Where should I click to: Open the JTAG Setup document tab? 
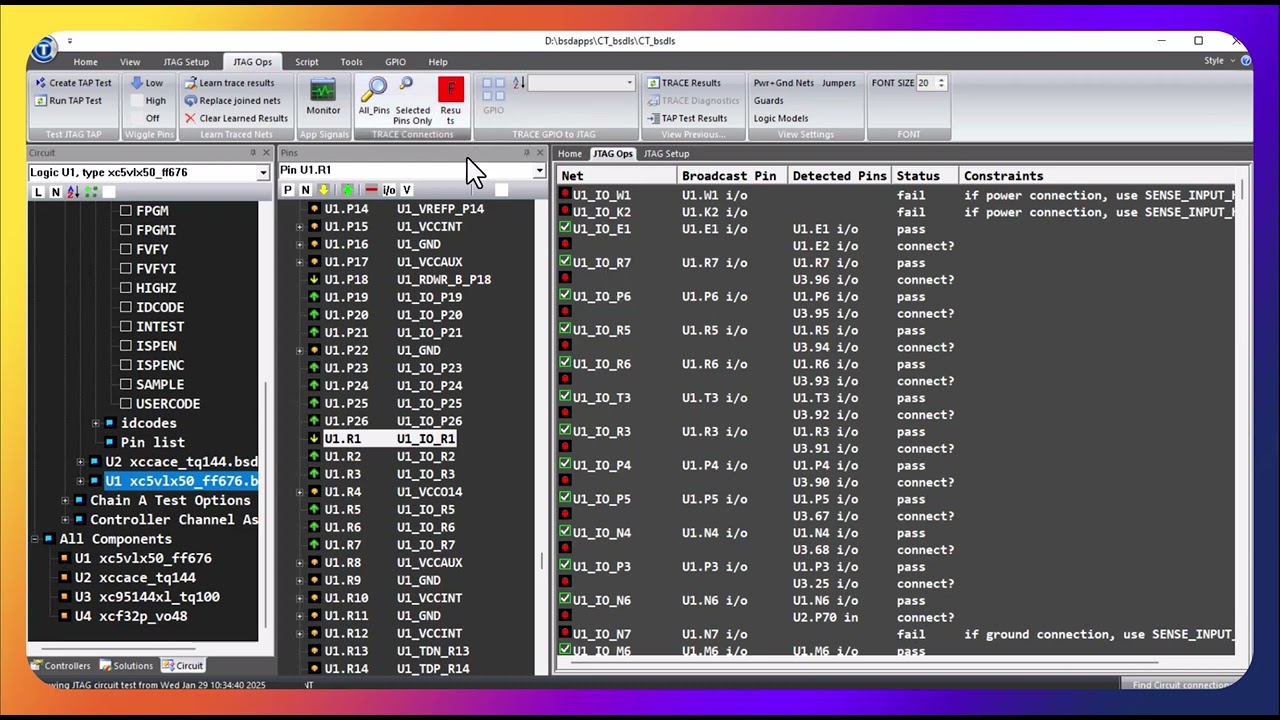pos(666,154)
